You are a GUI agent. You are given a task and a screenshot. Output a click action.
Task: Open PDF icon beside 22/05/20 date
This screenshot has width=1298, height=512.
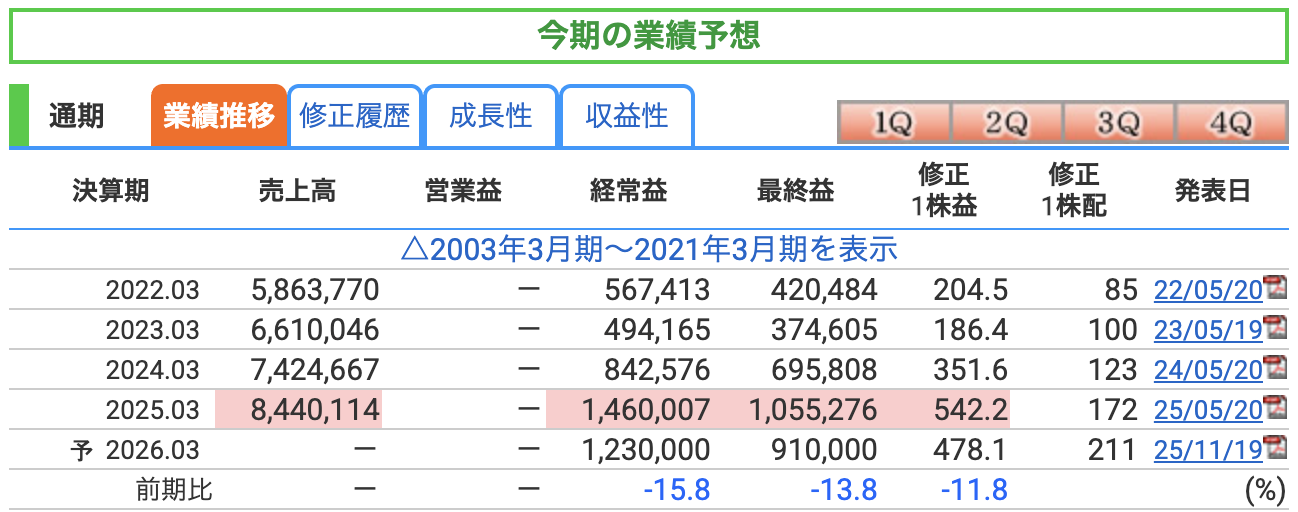pos(1275,288)
